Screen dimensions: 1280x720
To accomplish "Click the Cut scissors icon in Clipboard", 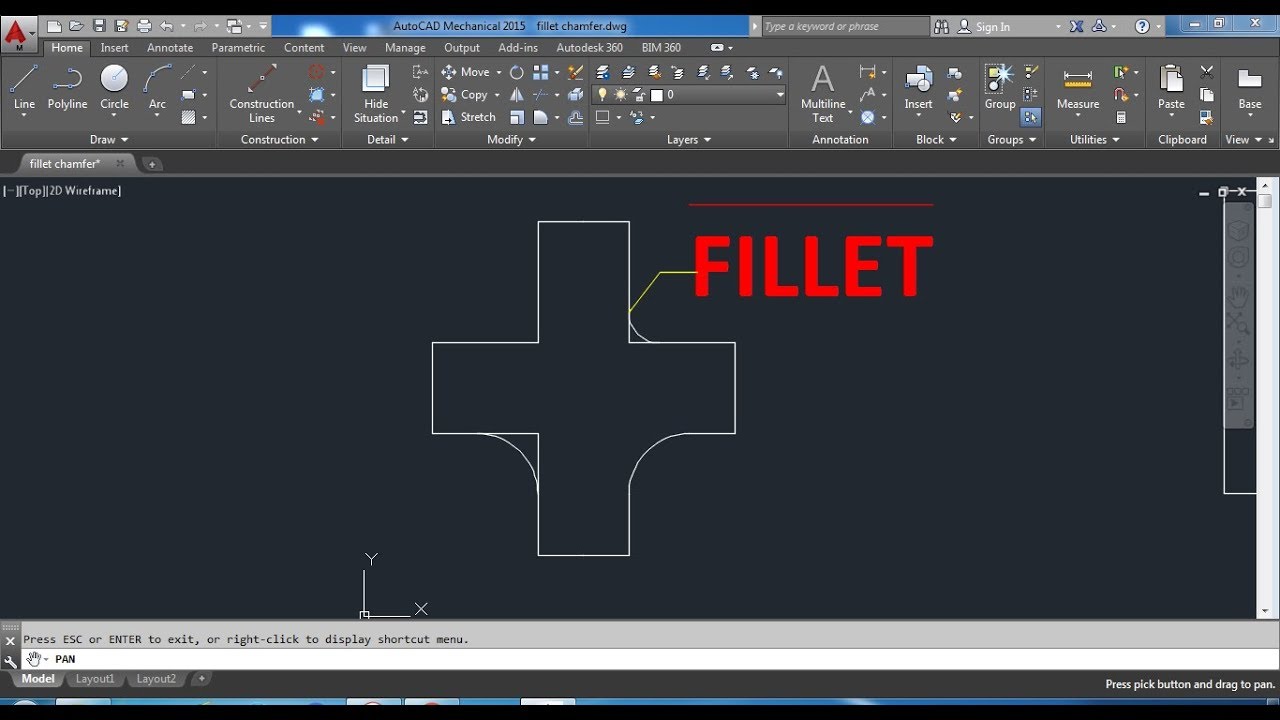I will tap(1207, 72).
